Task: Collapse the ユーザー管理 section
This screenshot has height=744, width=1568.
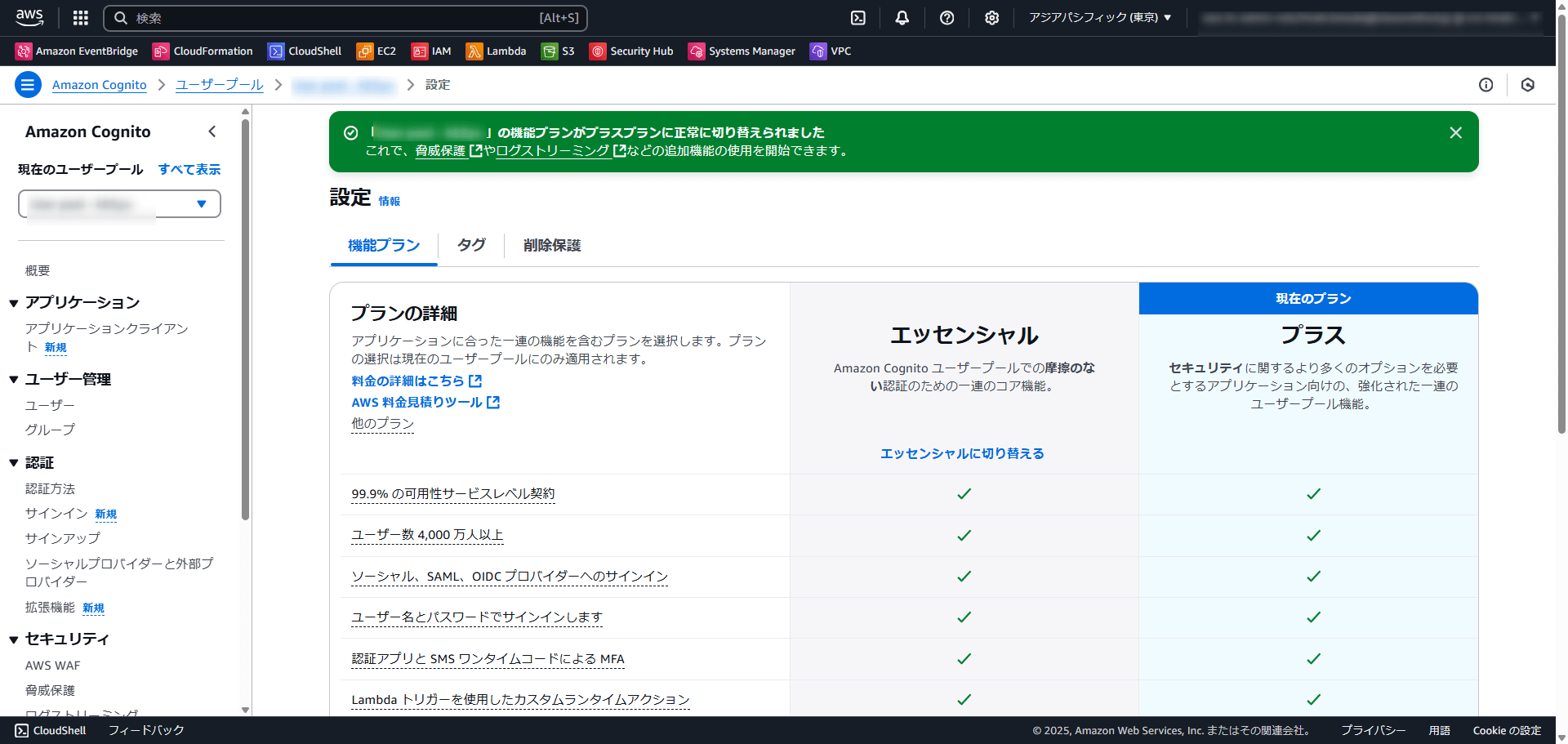Action: (14, 380)
